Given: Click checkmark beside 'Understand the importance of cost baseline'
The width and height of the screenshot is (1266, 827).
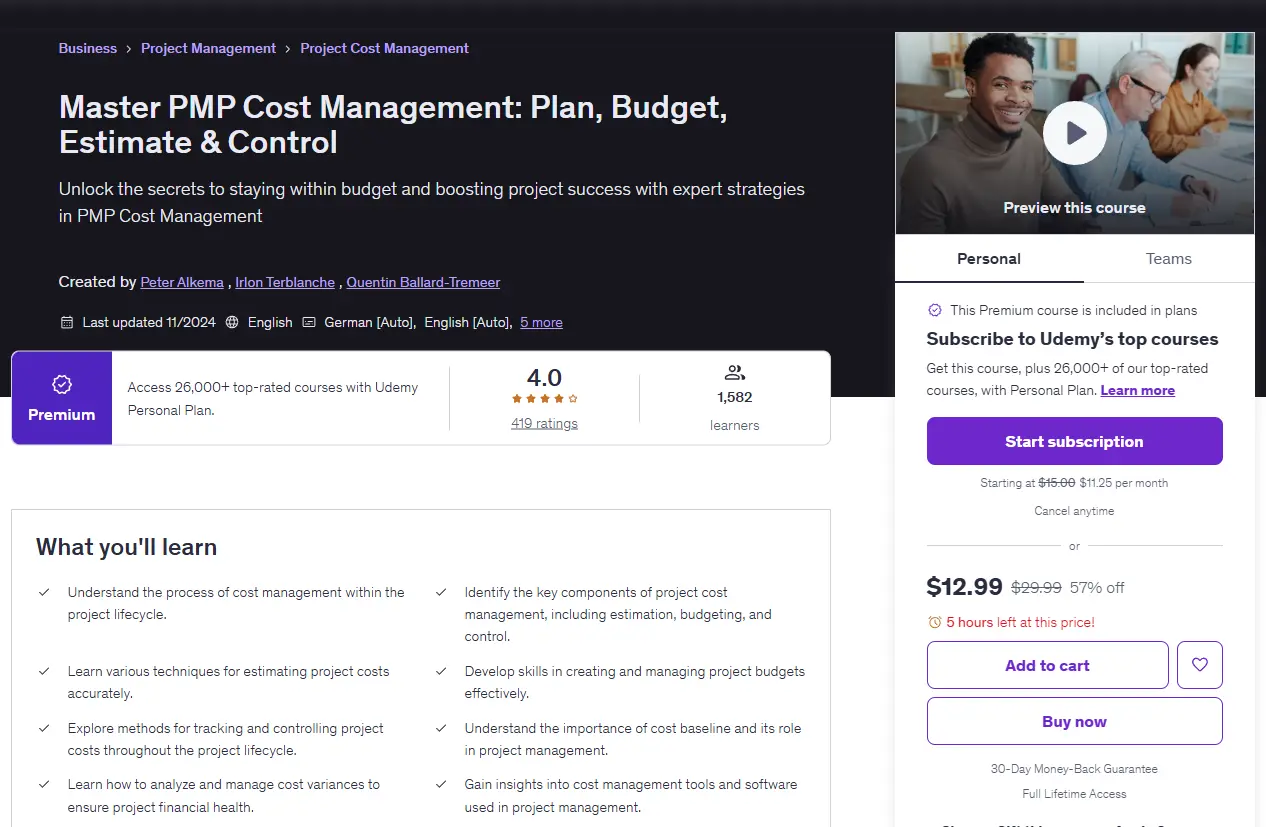Looking at the screenshot, I should (x=441, y=728).
